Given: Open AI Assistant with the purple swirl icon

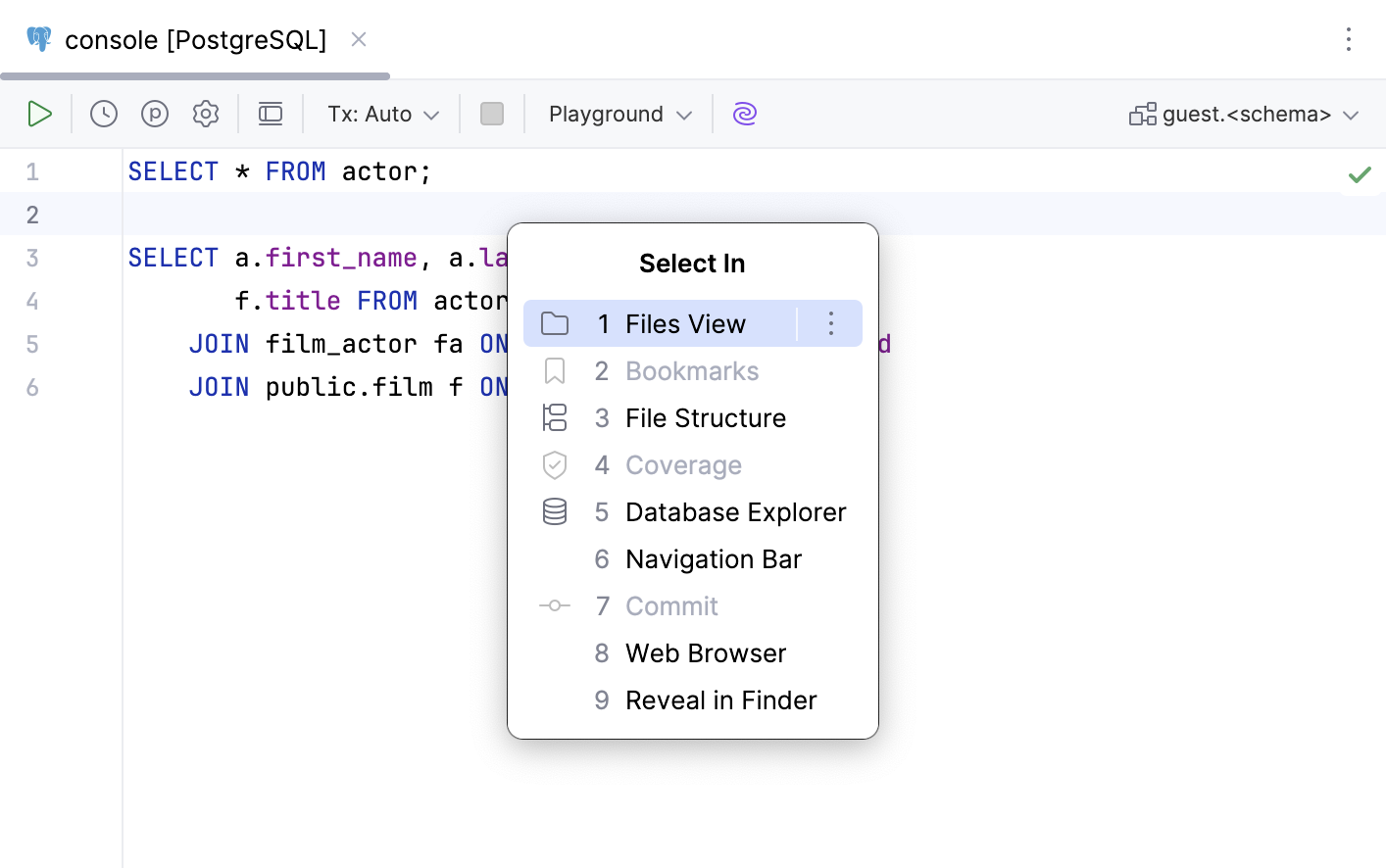Looking at the screenshot, I should (x=745, y=114).
